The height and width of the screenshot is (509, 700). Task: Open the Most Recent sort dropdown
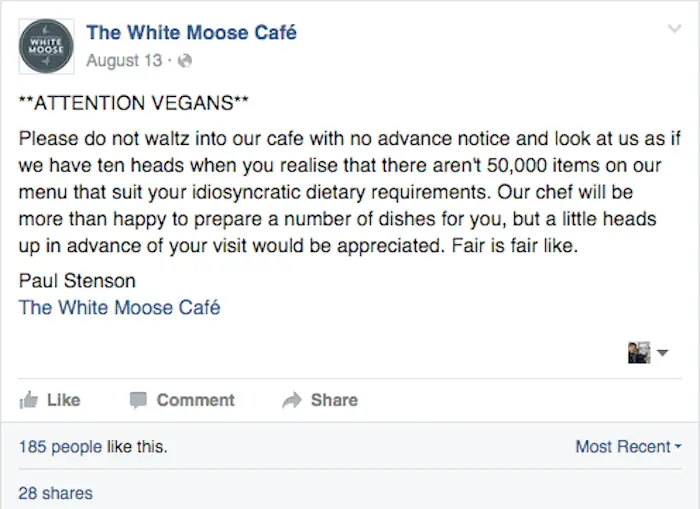point(627,447)
